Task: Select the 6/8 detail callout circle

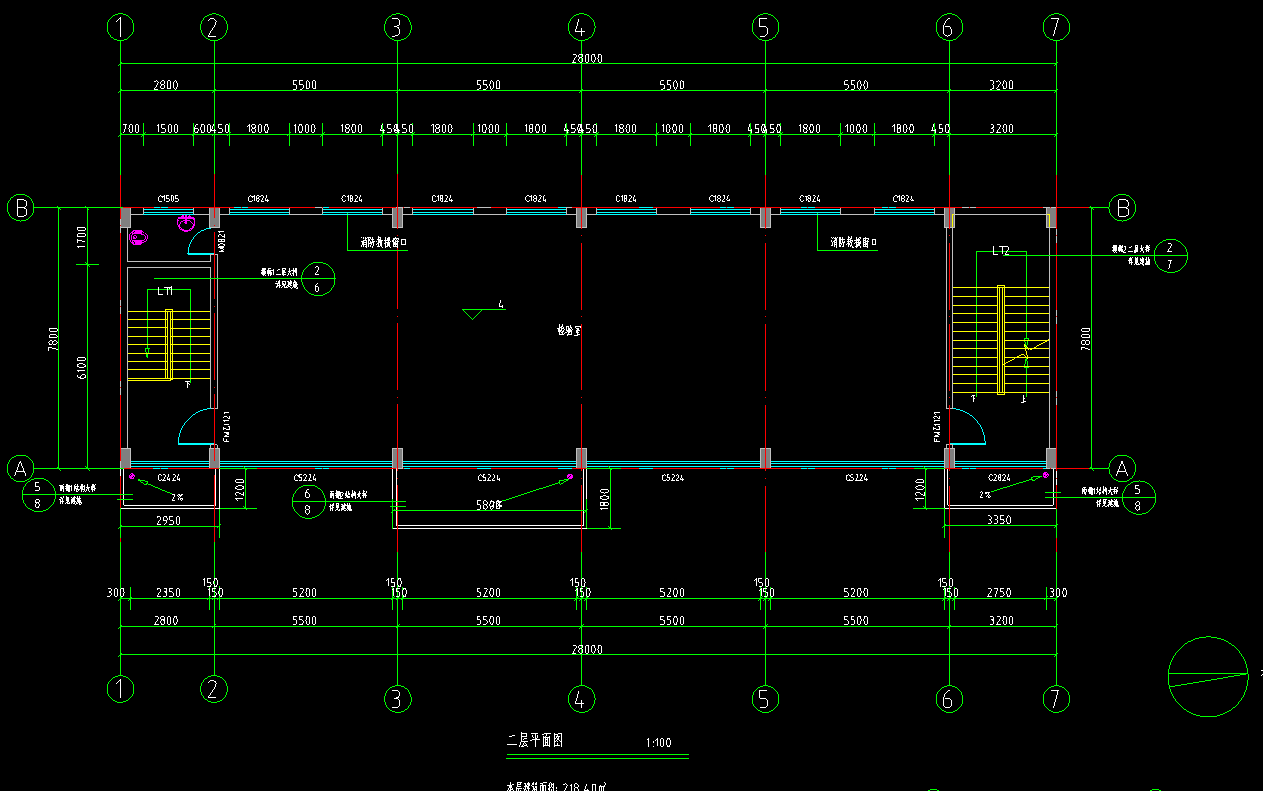Action: click(x=308, y=501)
